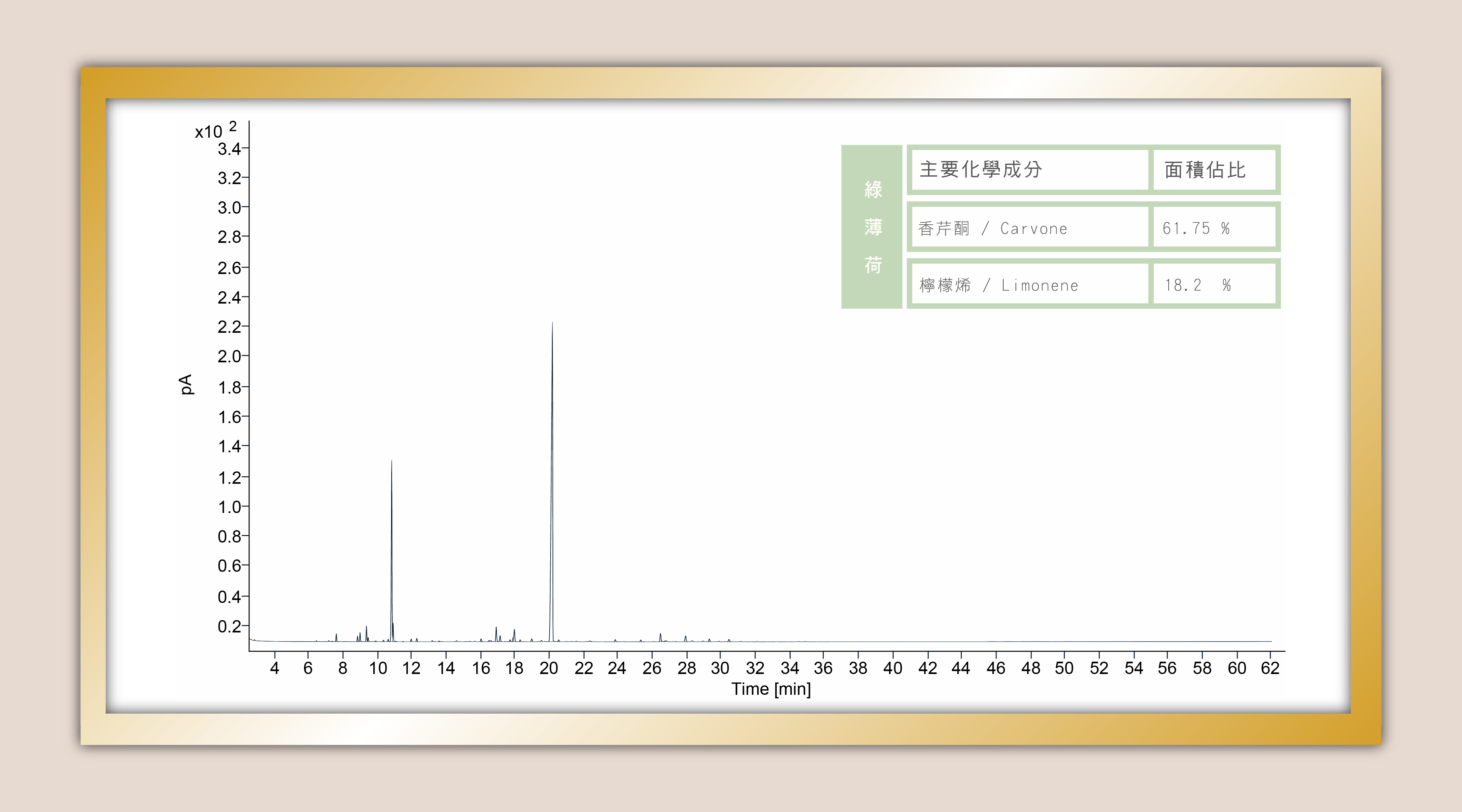This screenshot has height=812, width=1462.
Task: Click the 3.4 y-axis tick label
Action: pos(229,149)
